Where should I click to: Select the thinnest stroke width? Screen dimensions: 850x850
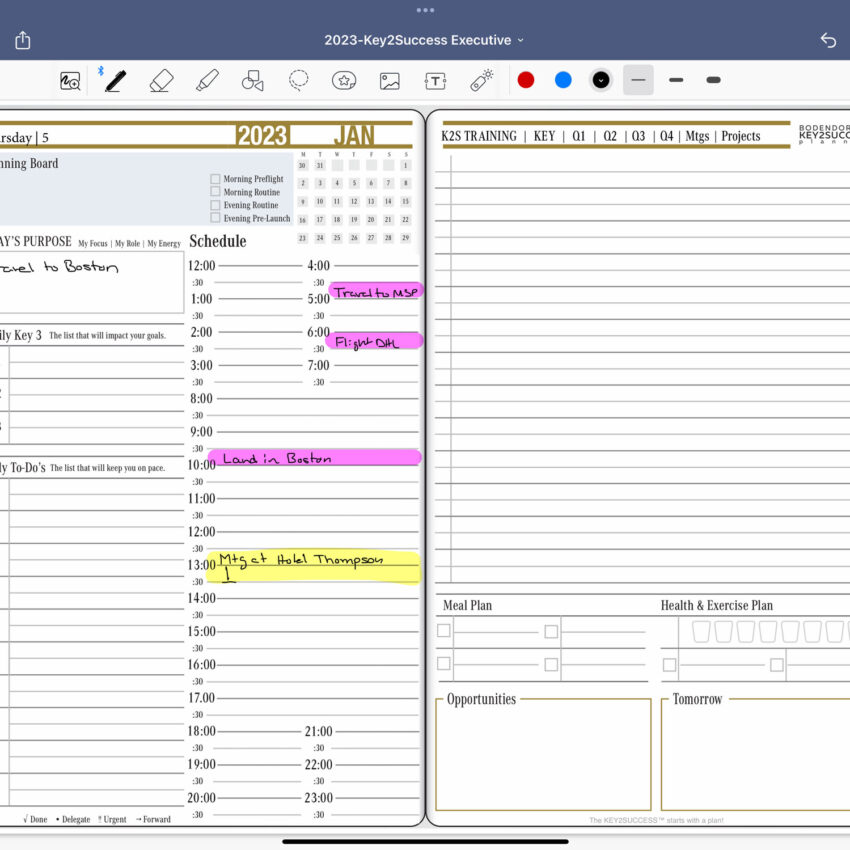point(638,80)
